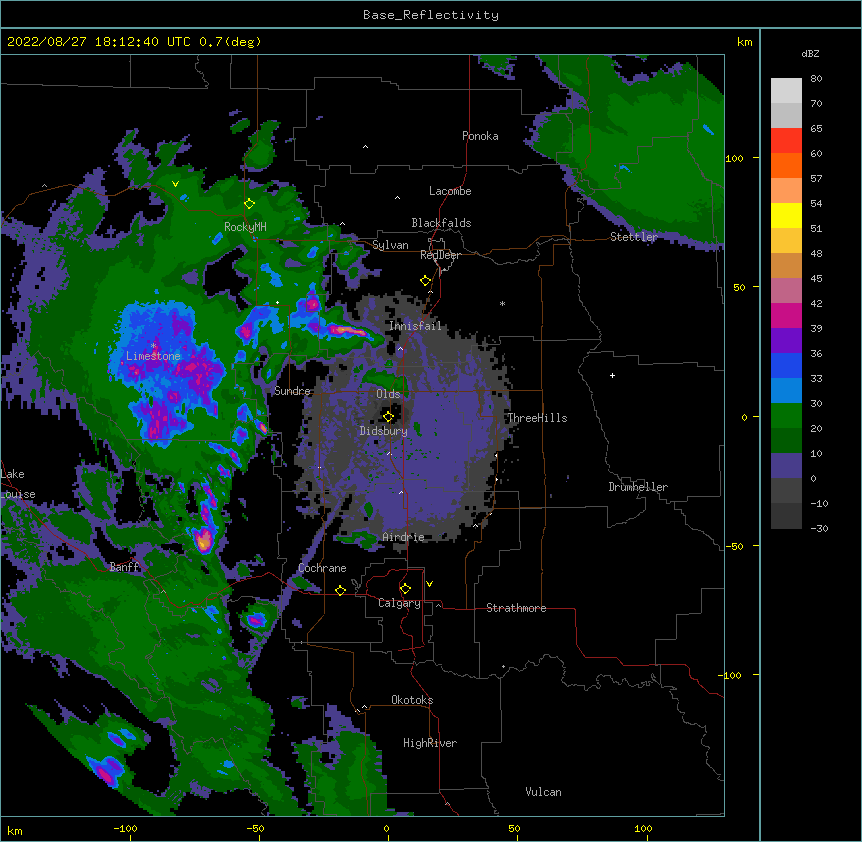This screenshot has height=842, width=862.
Task: Pick the dark green 10–20 dBZ legend swatch
Action: pyautogui.click(x=786, y=441)
